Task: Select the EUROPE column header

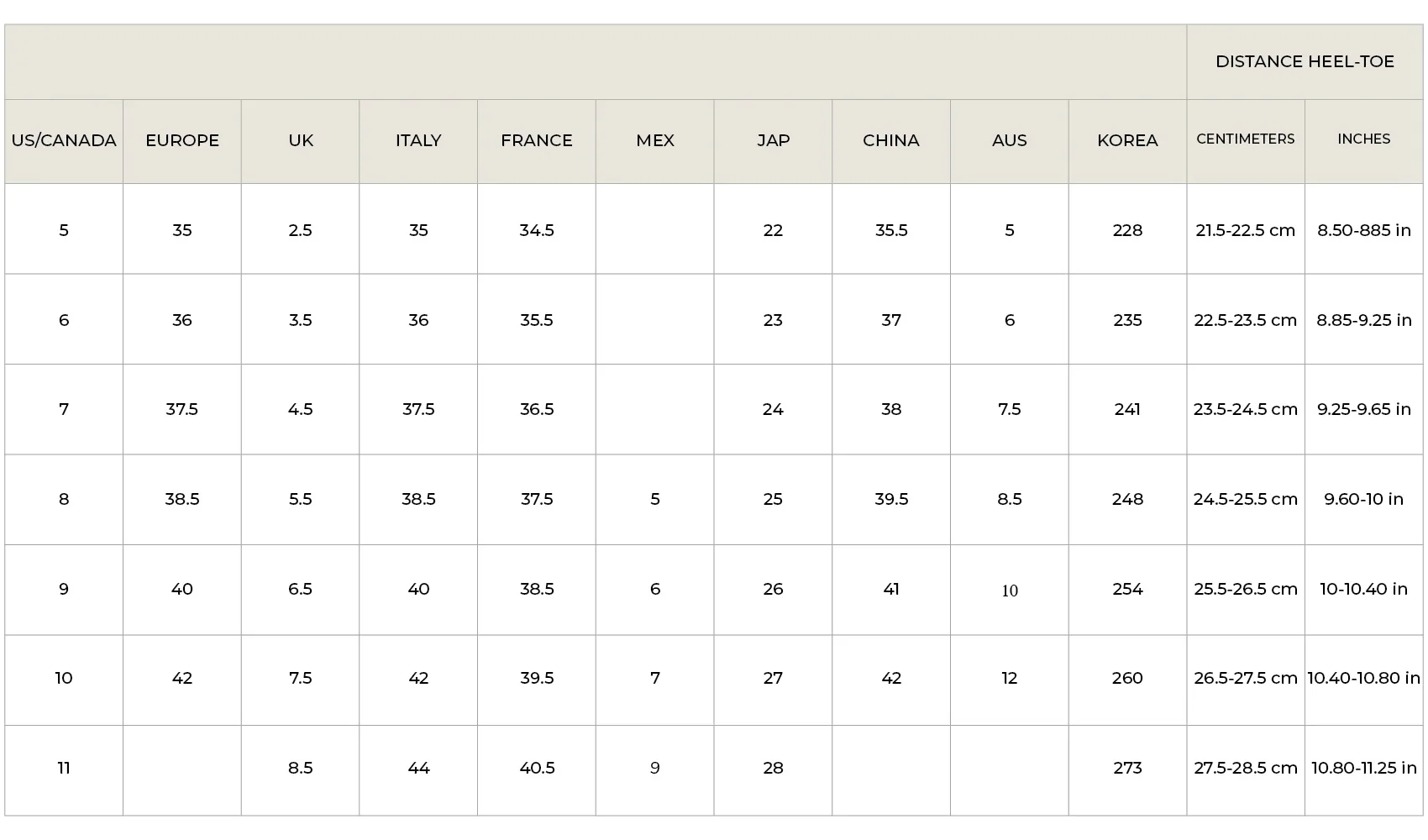Action: 182,141
